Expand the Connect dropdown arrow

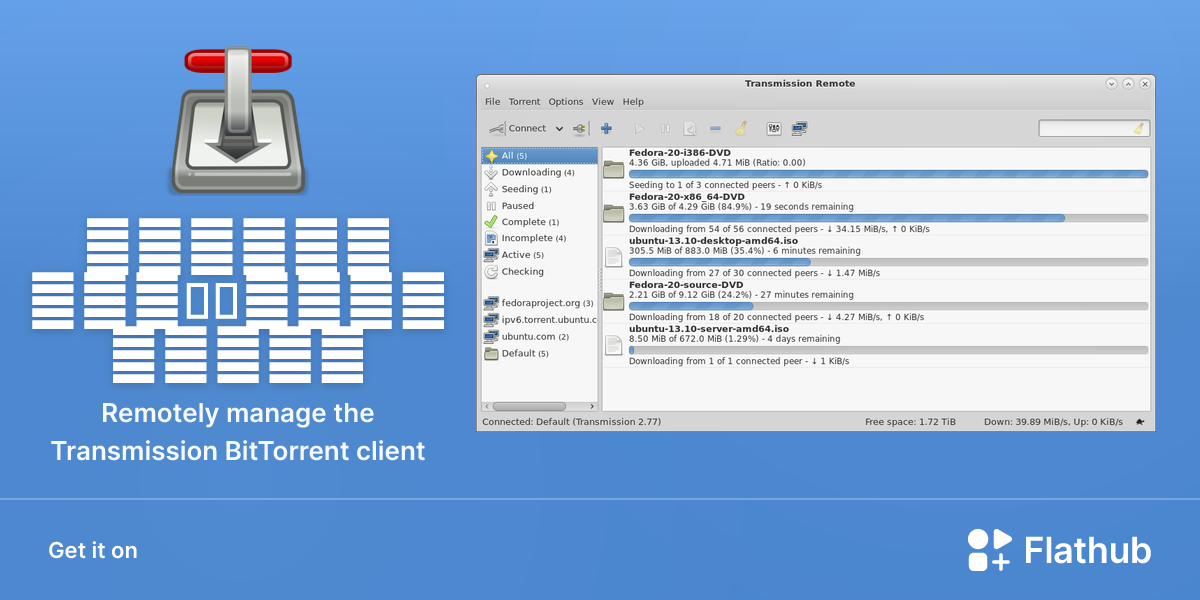point(559,128)
